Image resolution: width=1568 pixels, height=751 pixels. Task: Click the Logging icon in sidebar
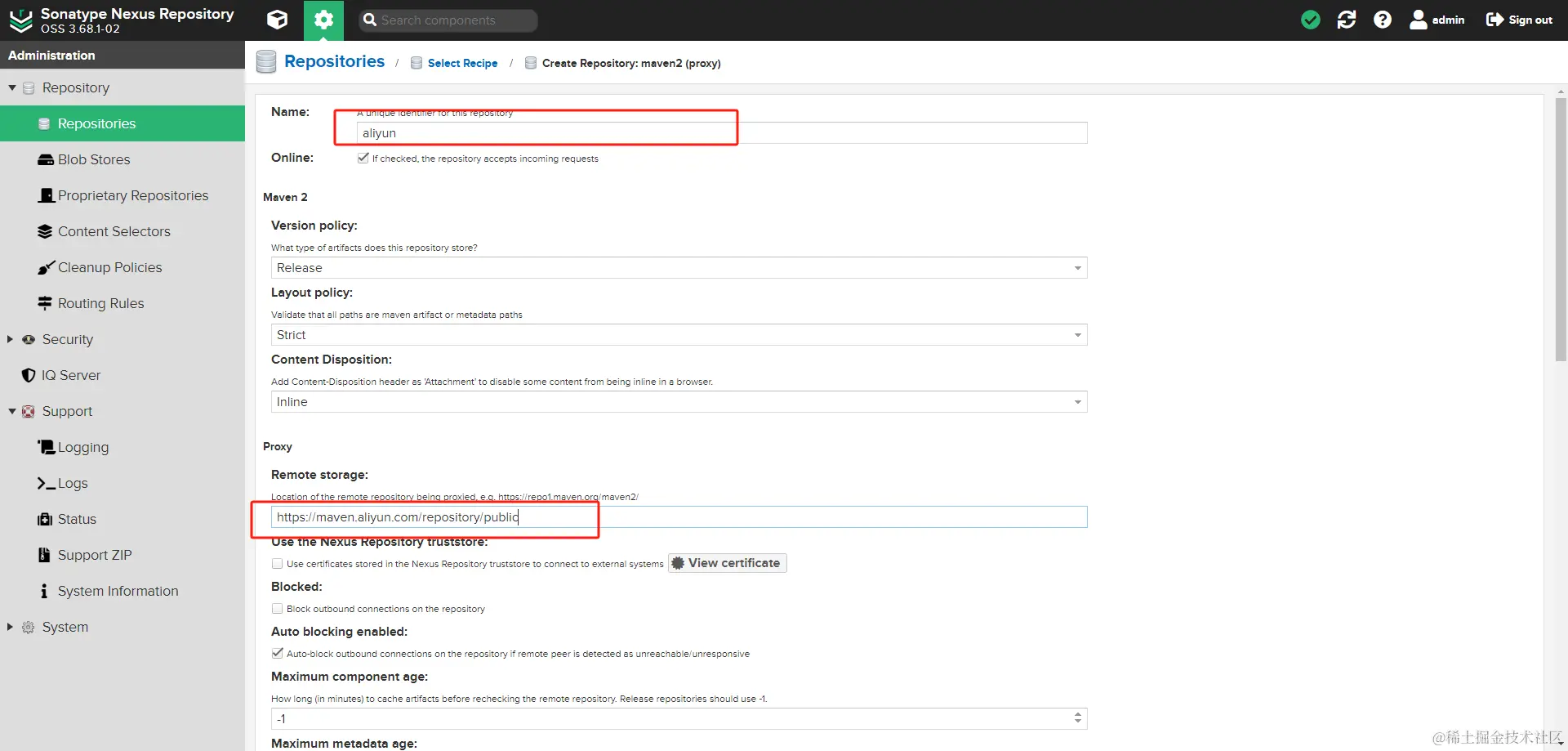pyautogui.click(x=47, y=447)
